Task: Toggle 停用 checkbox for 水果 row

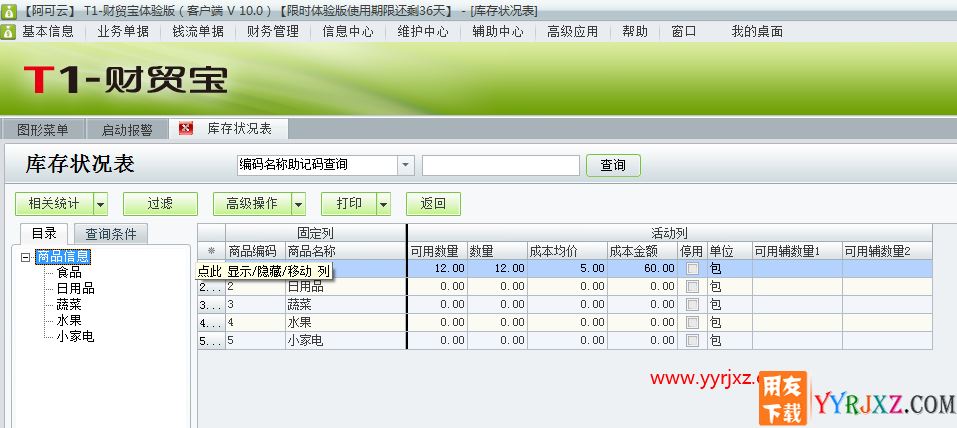Action: (692, 322)
